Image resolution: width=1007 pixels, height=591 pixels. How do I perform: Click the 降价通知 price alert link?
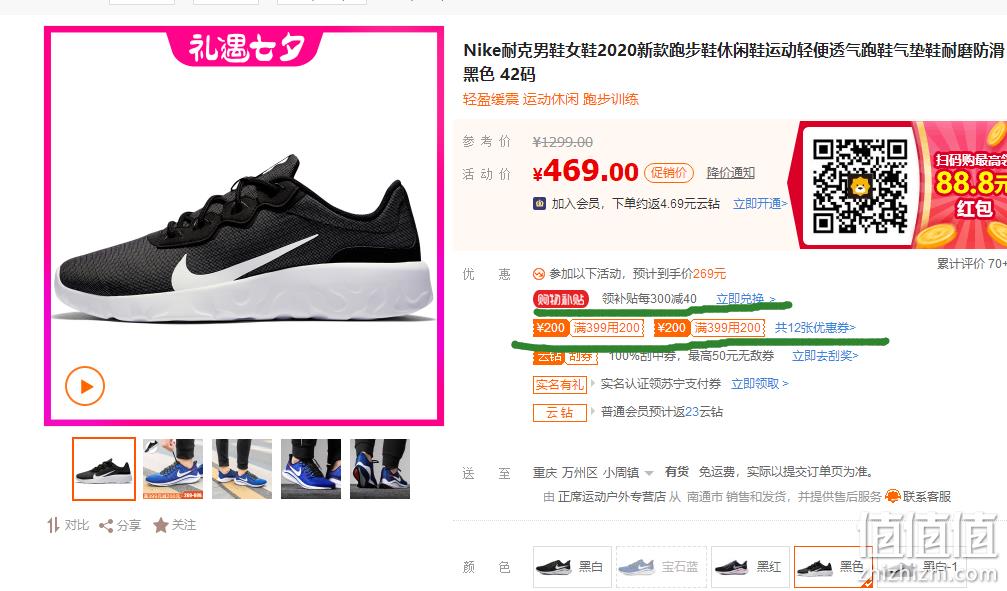point(730,173)
